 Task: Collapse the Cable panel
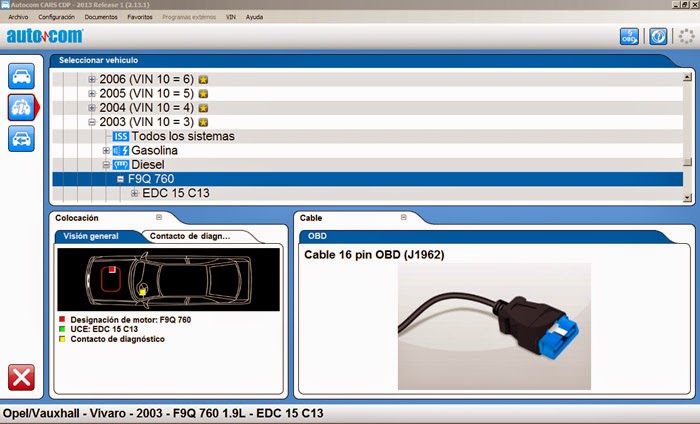coord(404,217)
